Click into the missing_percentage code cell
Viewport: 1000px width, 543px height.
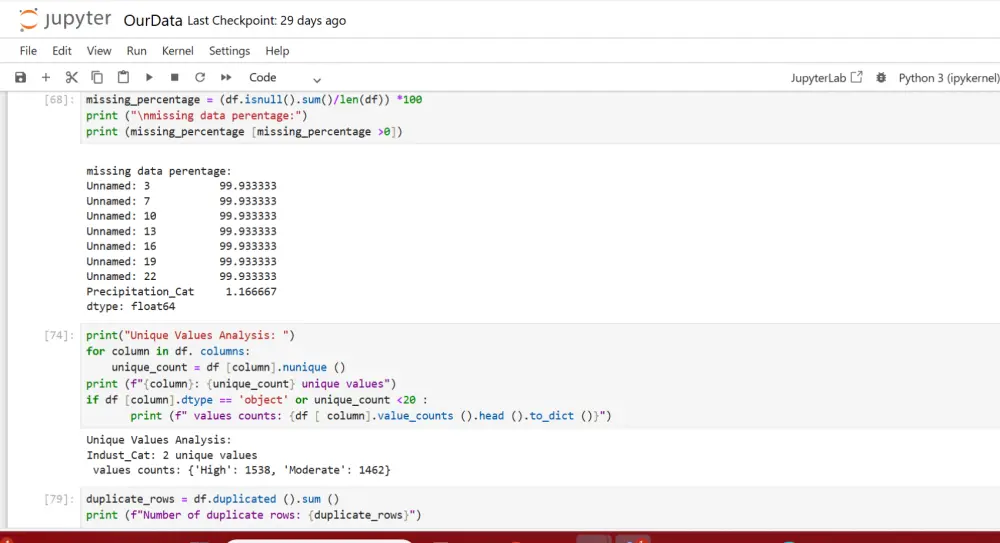pyautogui.click(x=540, y=115)
